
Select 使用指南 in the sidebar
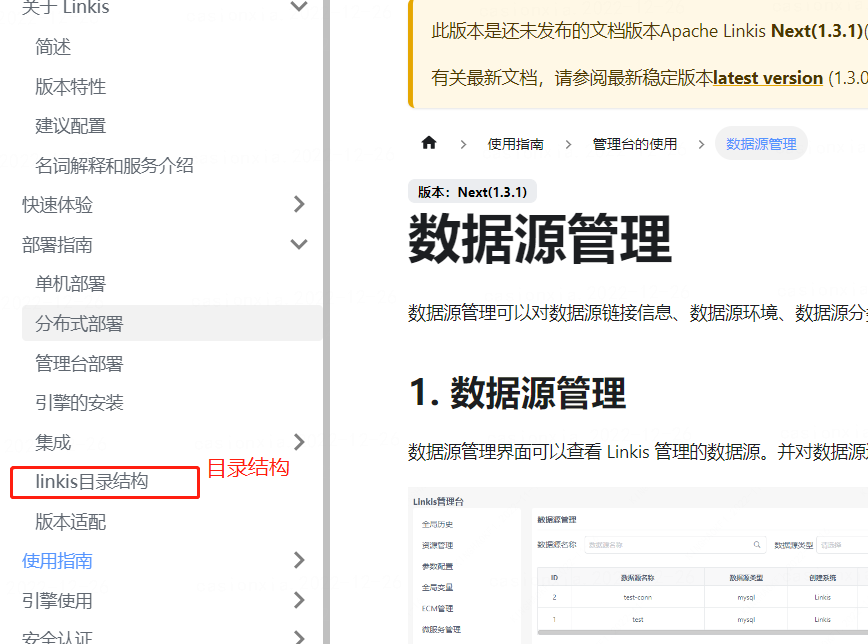(57, 560)
